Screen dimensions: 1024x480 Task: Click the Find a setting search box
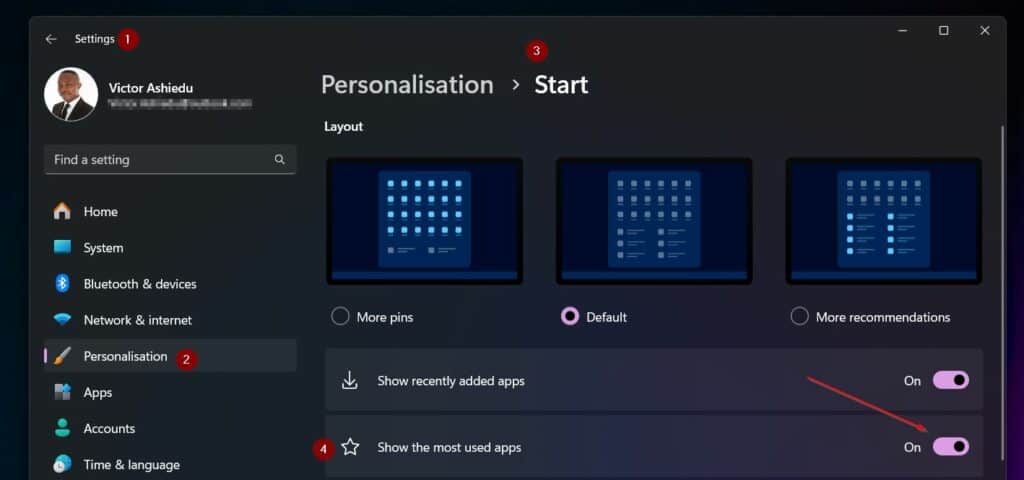[x=170, y=159]
